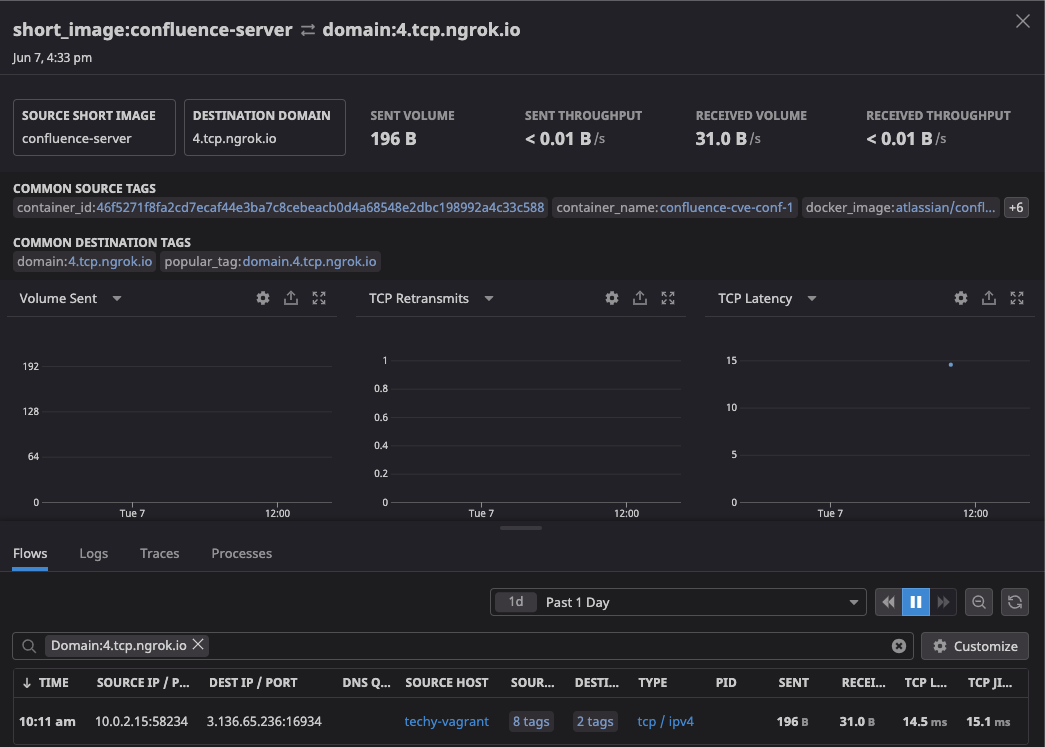This screenshot has height=747, width=1045.
Task: Skip backward in the flow timeline
Action: click(x=888, y=602)
